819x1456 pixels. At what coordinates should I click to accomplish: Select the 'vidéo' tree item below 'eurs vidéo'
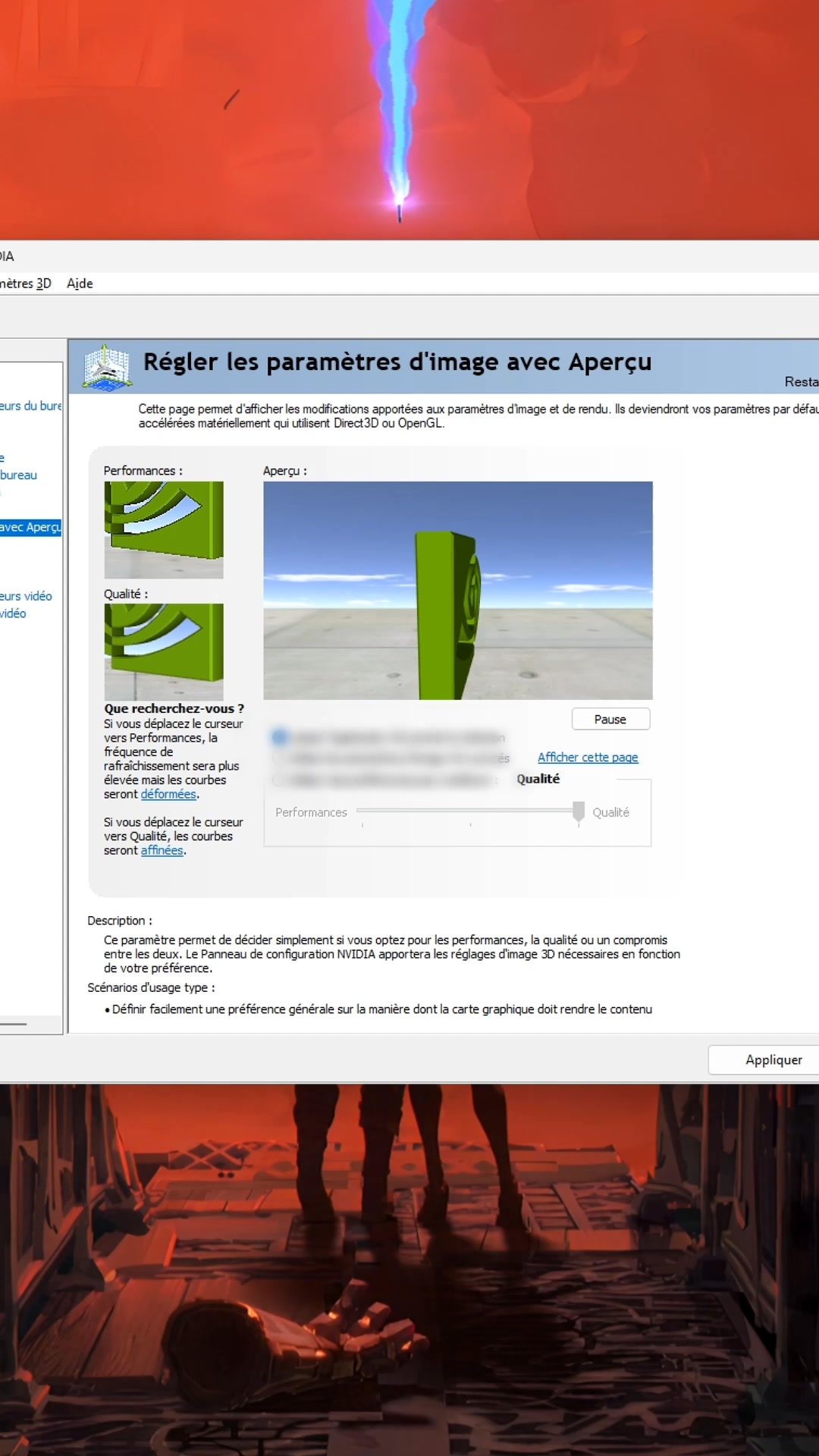pos(13,613)
